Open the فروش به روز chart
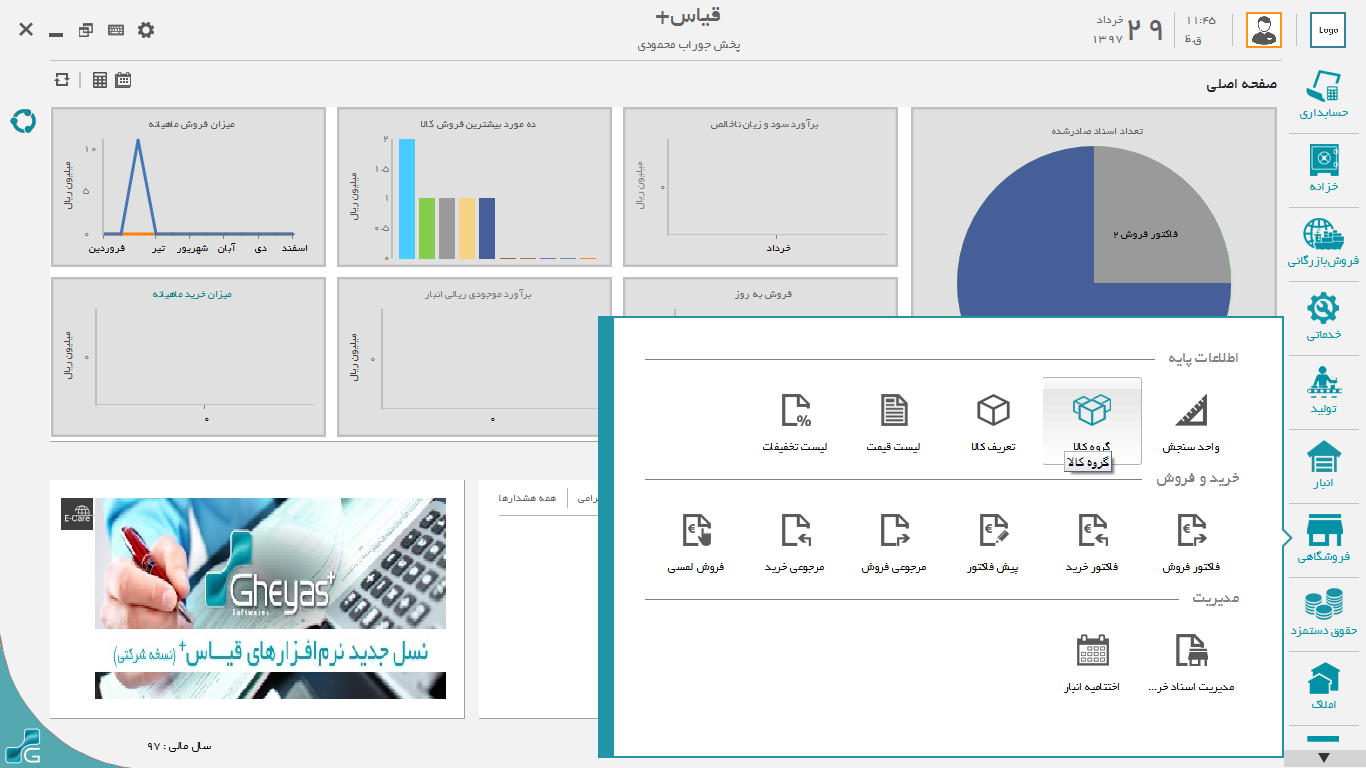Image resolution: width=1366 pixels, height=768 pixels. pyautogui.click(x=761, y=297)
